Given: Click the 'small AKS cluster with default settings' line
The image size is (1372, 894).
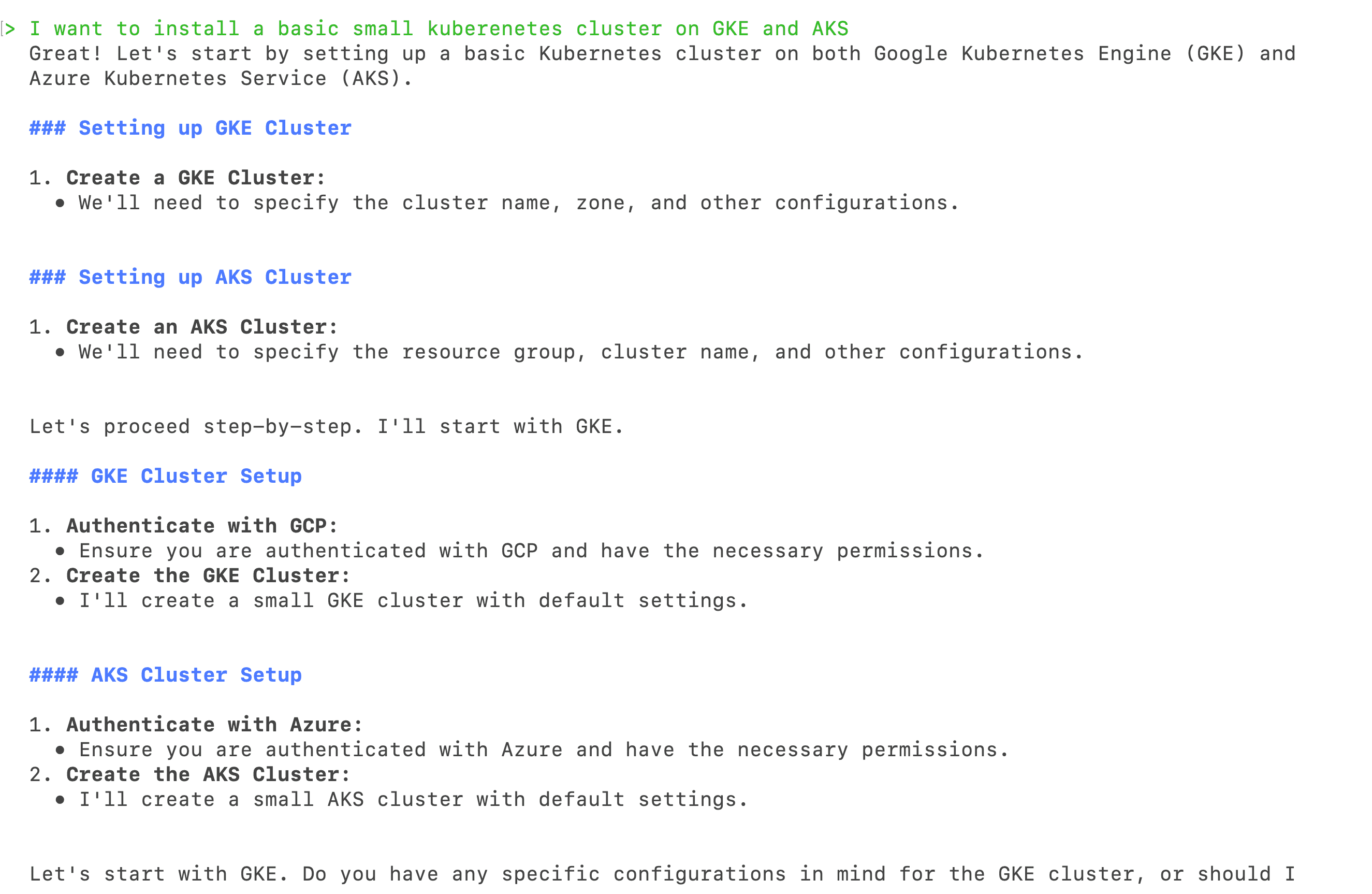Looking at the screenshot, I should (x=413, y=800).
